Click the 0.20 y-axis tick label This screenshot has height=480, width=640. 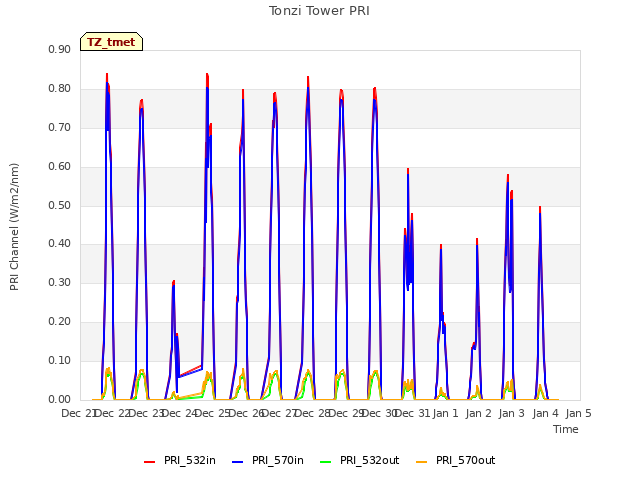pyautogui.click(x=60, y=321)
